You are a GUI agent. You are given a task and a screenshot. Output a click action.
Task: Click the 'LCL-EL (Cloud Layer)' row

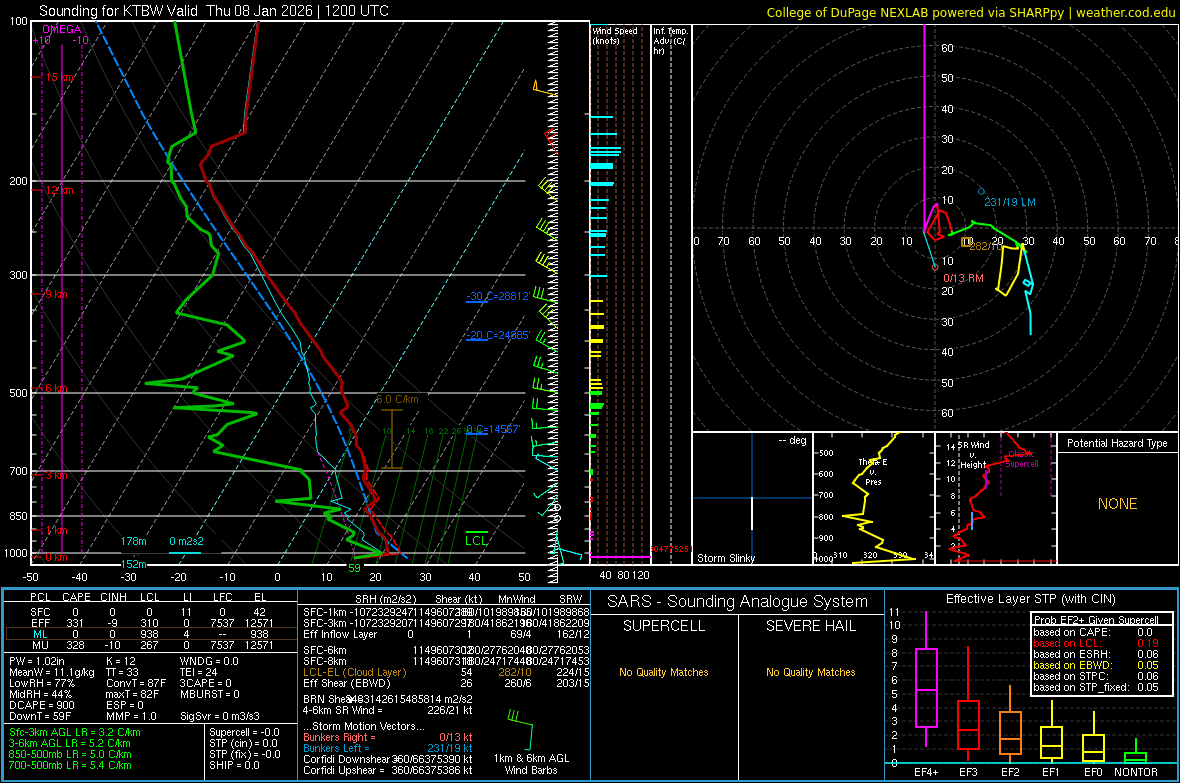click(x=446, y=672)
